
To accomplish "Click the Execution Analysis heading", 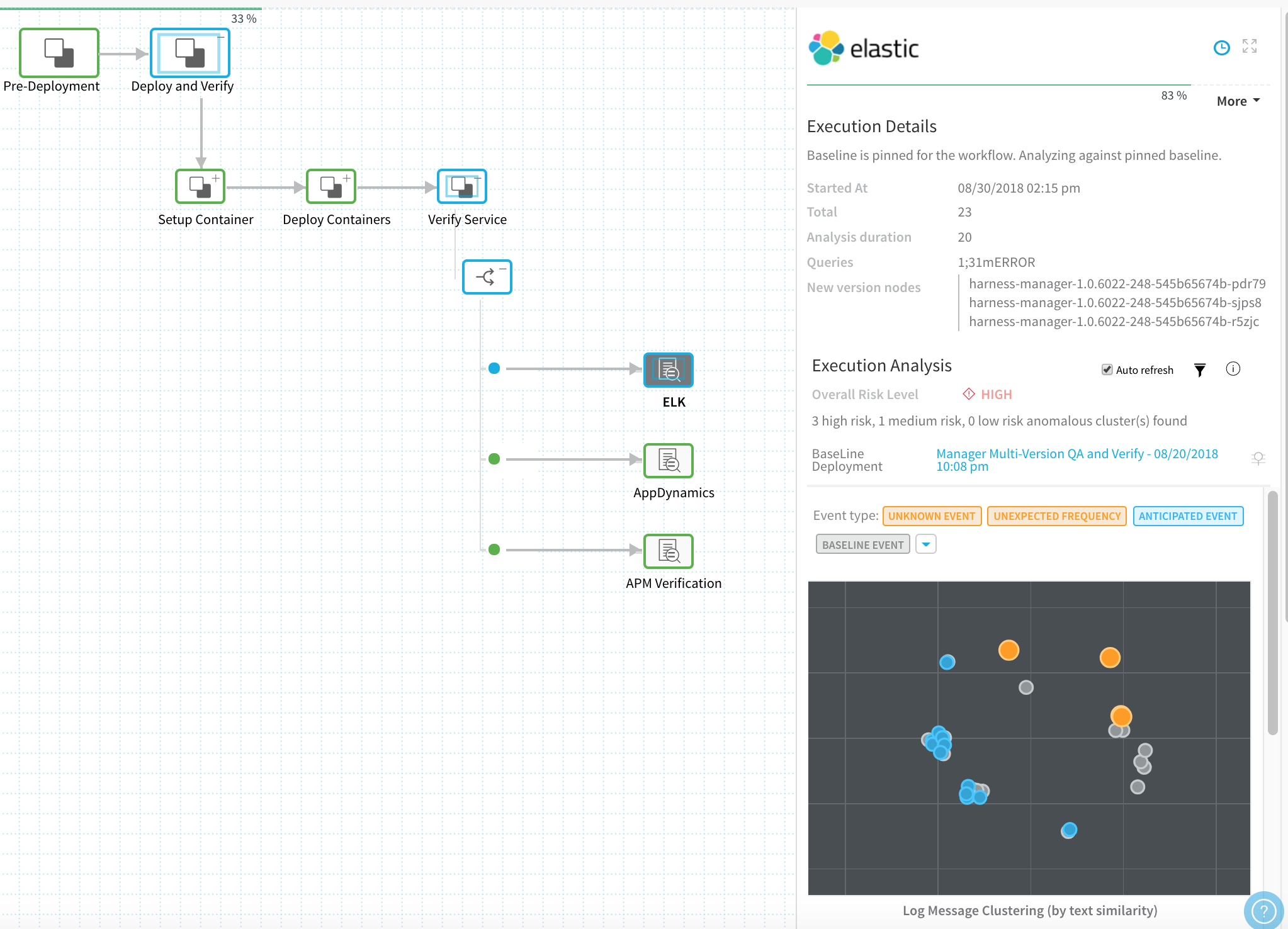I will coord(882,366).
